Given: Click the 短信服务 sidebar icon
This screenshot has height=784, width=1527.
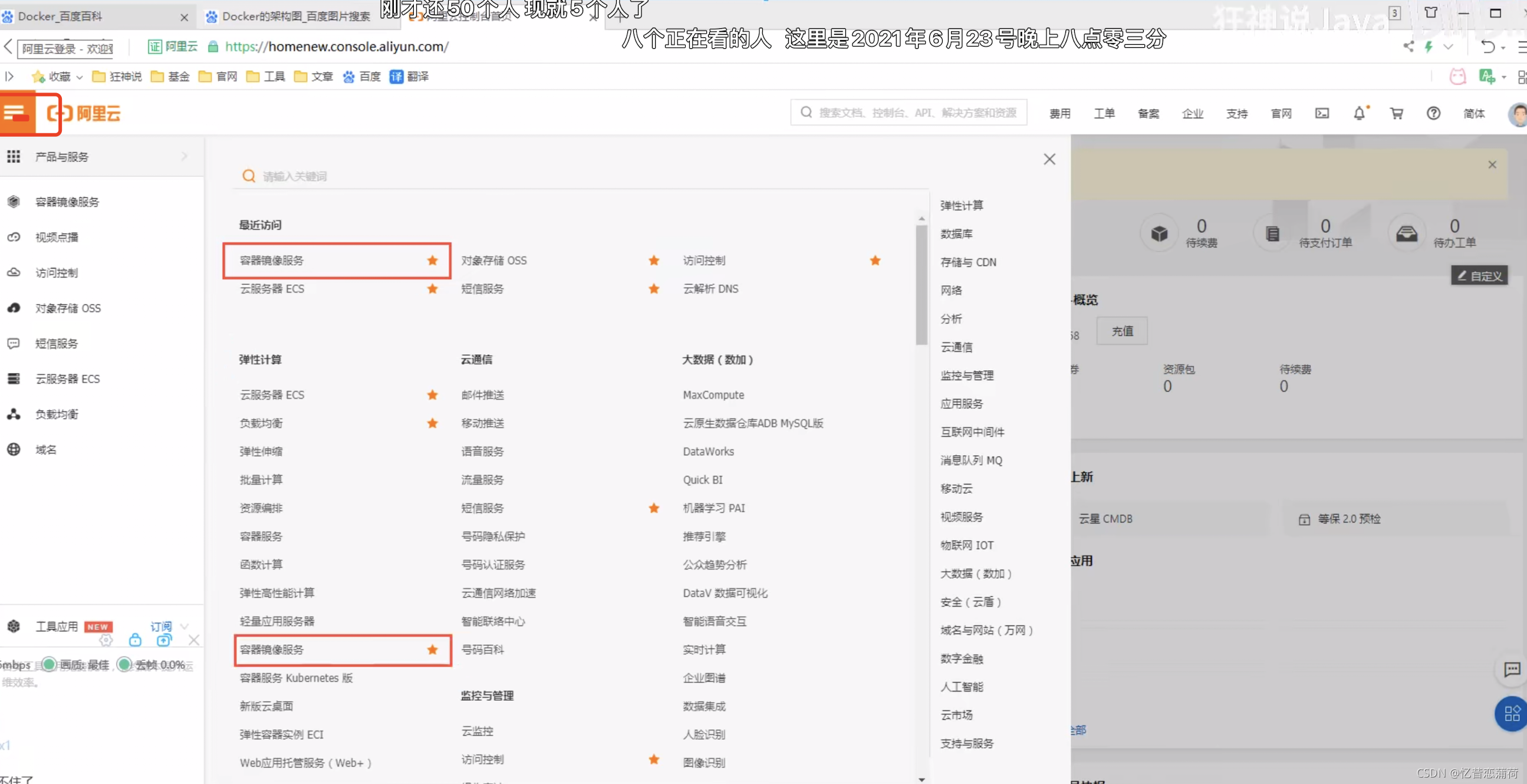Looking at the screenshot, I should [14, 344].
